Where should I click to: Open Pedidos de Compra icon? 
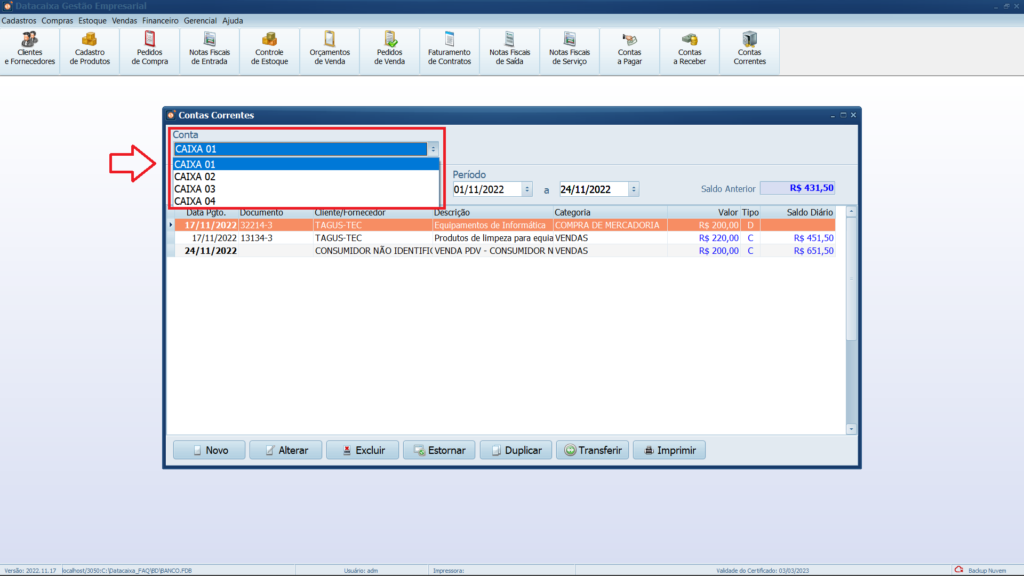click(150, 48)
